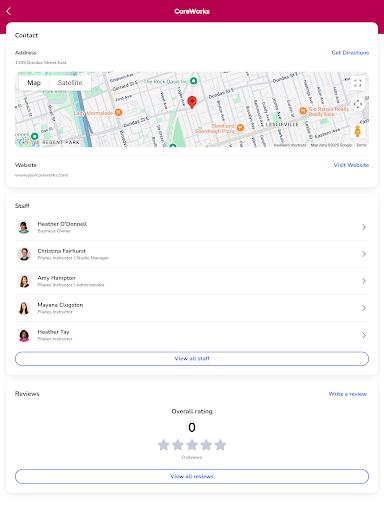
Task: Select the 'Business Owner' role text
Action: [54, 231]
